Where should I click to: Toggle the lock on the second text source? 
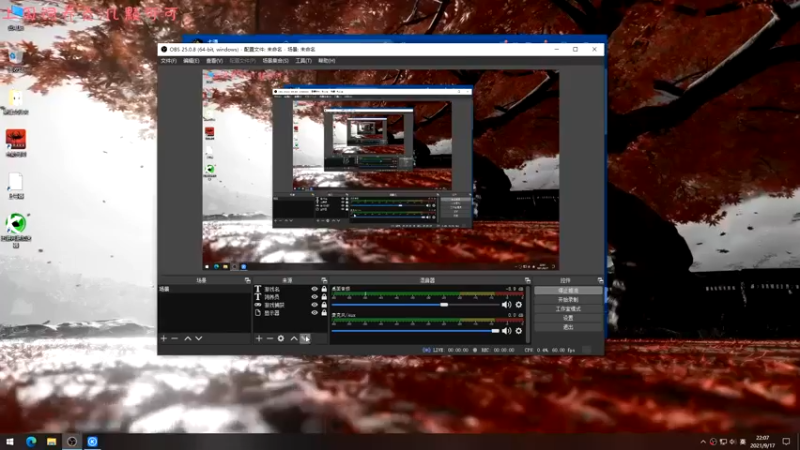coord(324,297)
